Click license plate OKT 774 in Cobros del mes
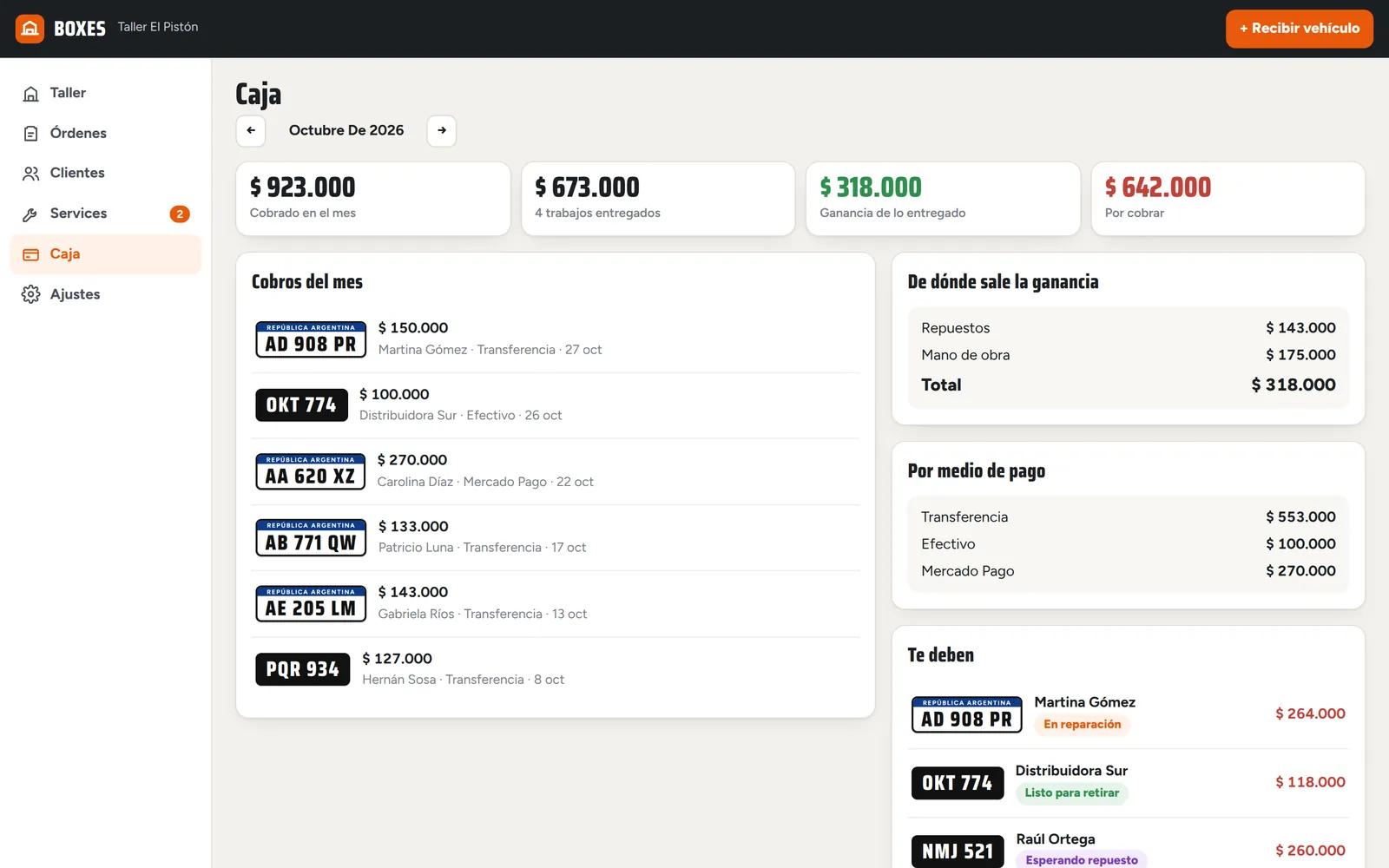 pyautogui.click(x=301, y=404)
